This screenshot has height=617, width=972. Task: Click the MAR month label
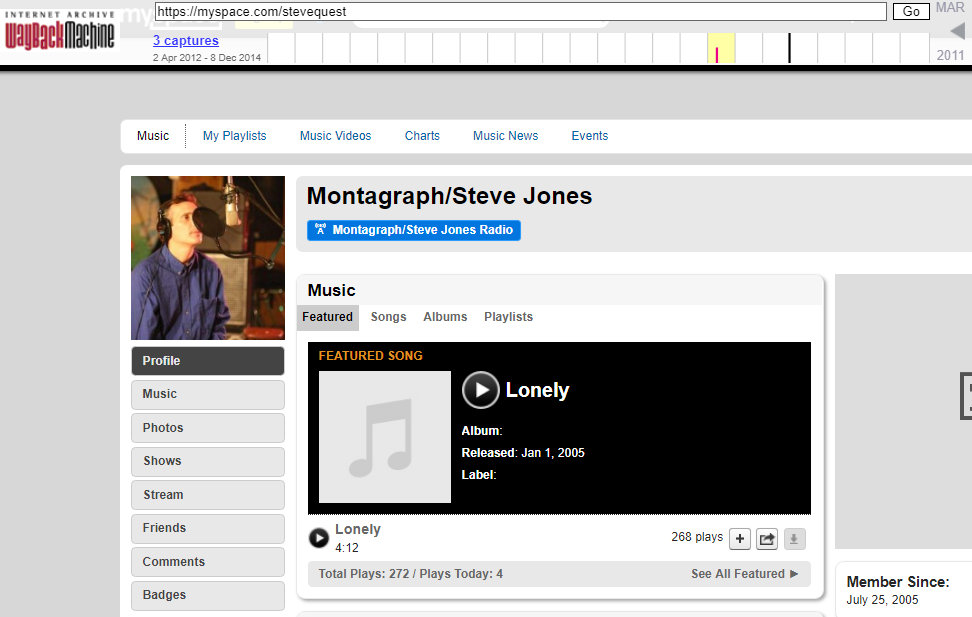pos(950,7)
